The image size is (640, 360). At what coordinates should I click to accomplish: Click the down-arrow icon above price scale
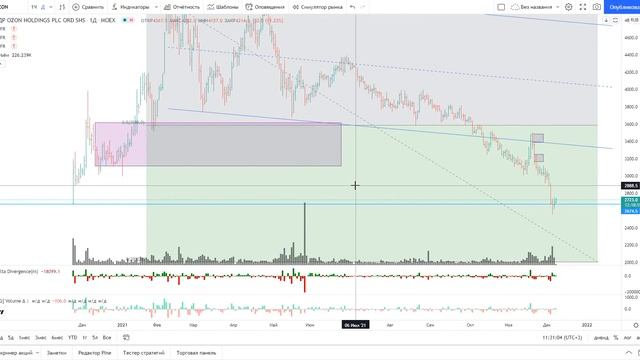[606, 20]
